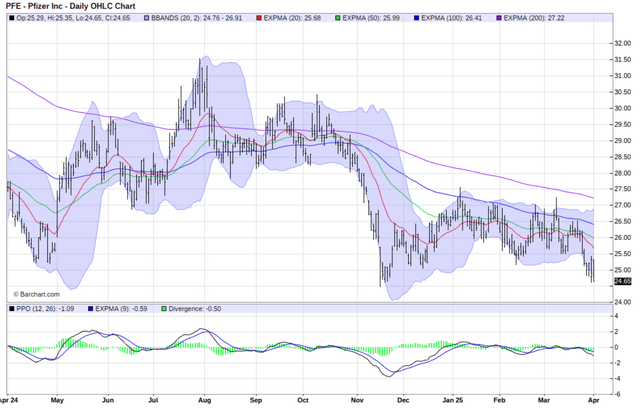Click the May date axis label
The width and height of the screenshot is (640, 418).
(x=57, y=400)
